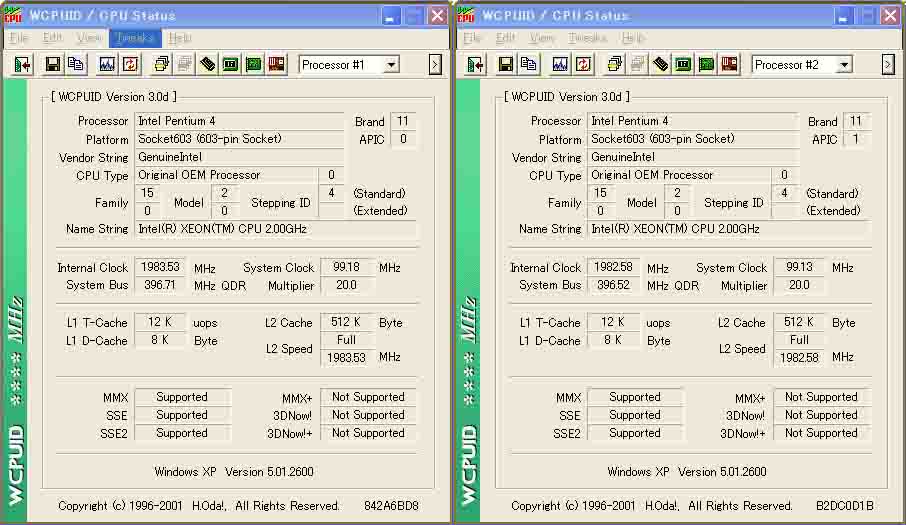Viewport: 906px width, 525px height.
Task: Click the red motherboard icon in Processor #1 window
Action: [277, 64]
